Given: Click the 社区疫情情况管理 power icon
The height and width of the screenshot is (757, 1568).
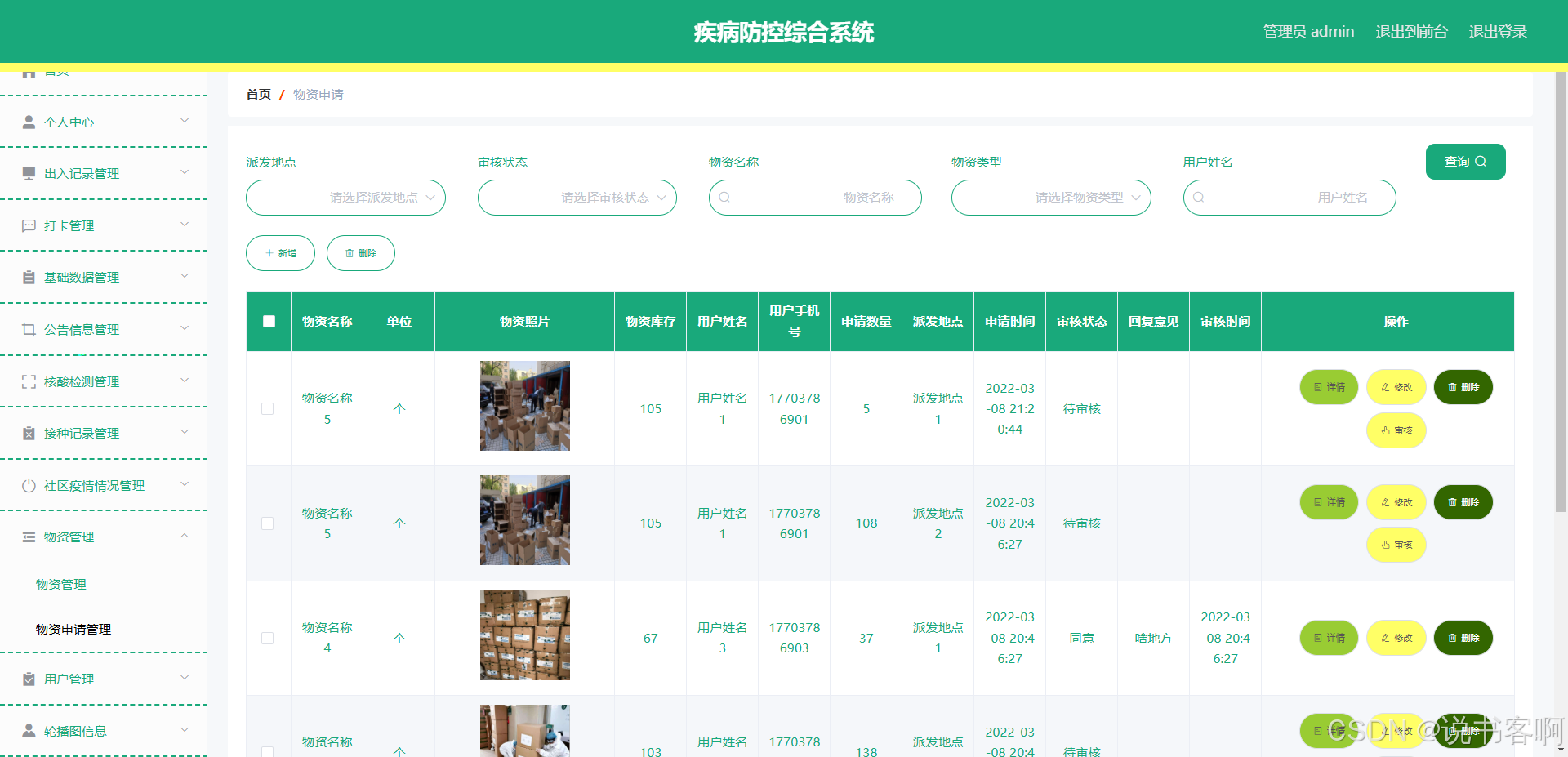Looking at the screenshot, I should click(29, 485).
